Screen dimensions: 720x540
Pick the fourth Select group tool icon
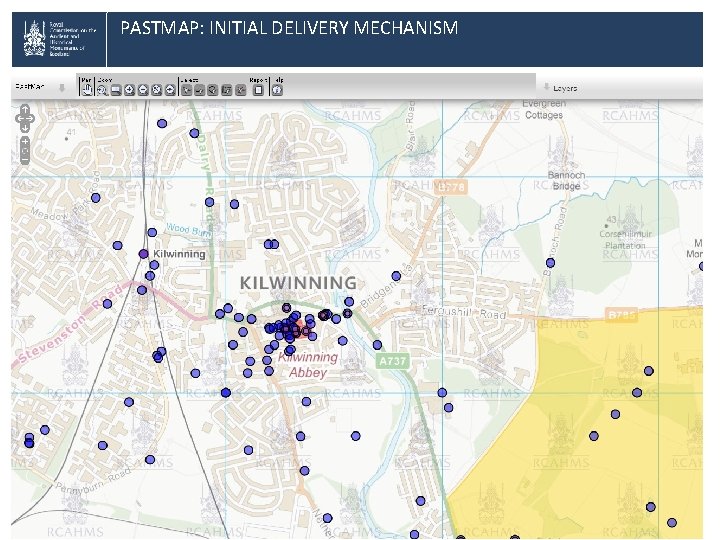(226, 90)
